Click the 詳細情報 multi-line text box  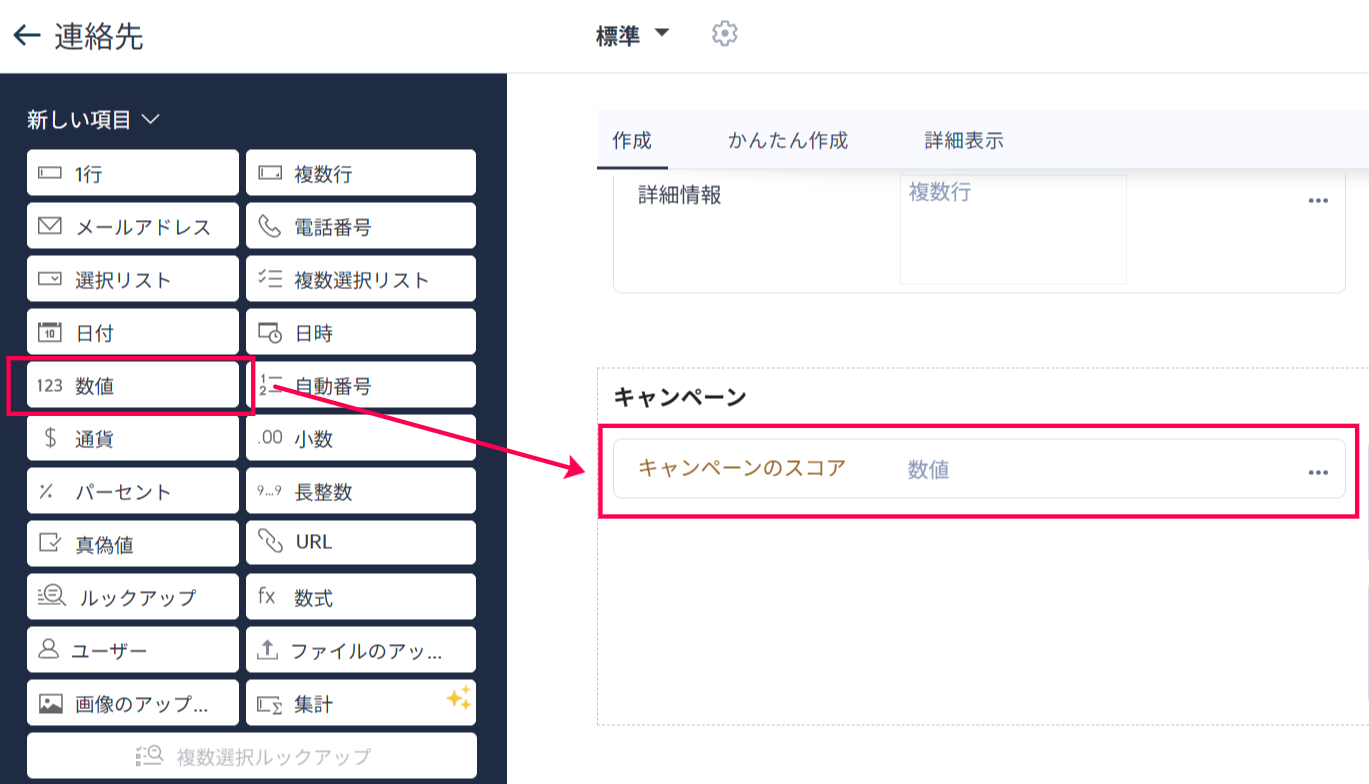[x=1013, y=230]
